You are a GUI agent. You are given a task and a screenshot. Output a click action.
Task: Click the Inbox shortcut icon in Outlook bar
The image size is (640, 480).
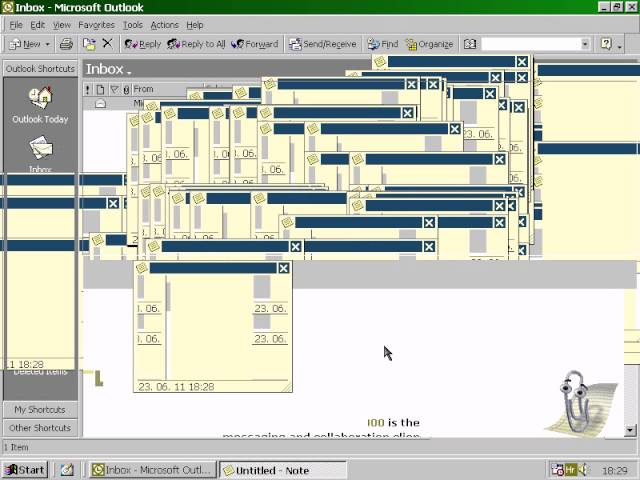40,148
